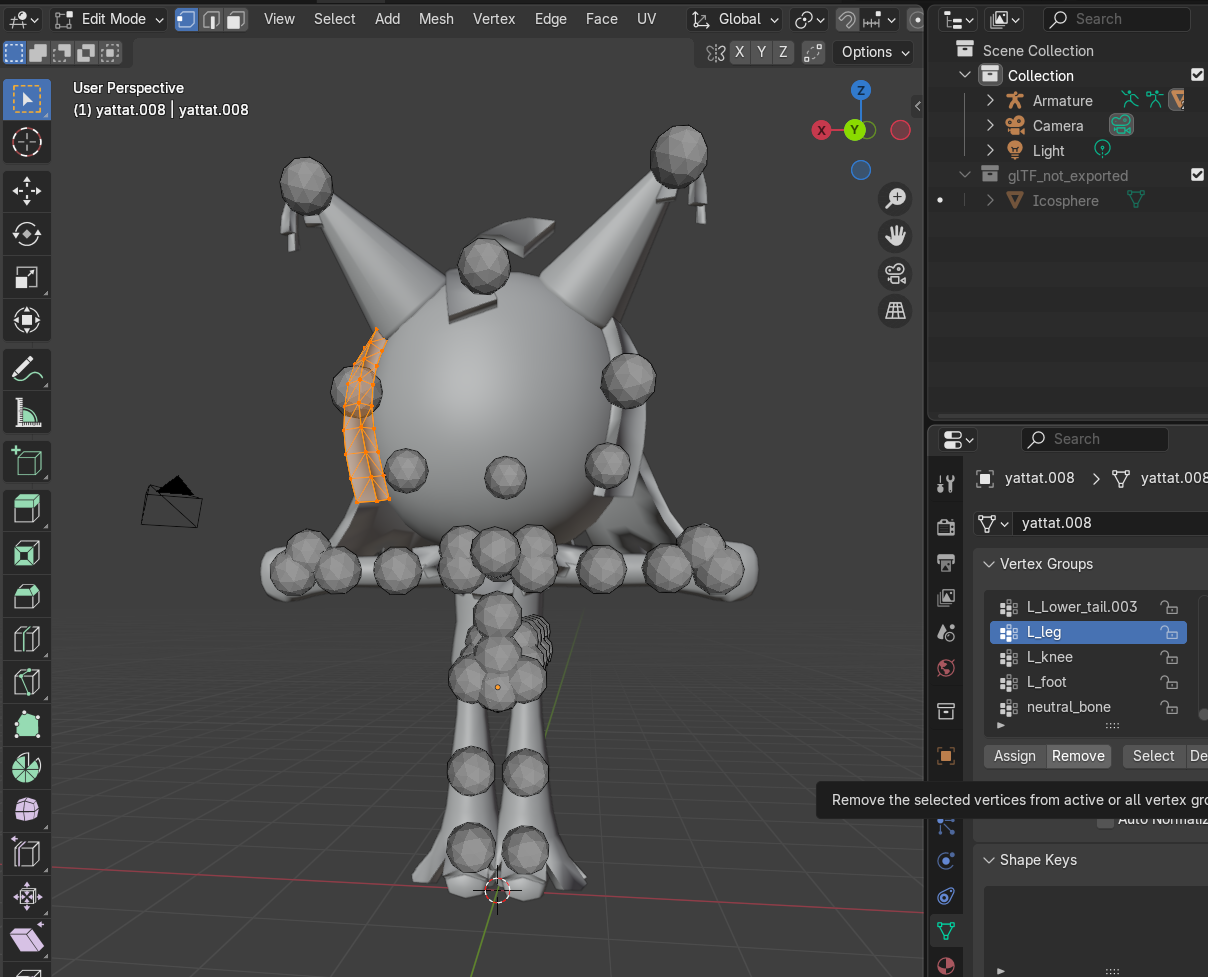Open the pivot point dropdown
This screenshot has width=1208, height=977.
(809, 19)
